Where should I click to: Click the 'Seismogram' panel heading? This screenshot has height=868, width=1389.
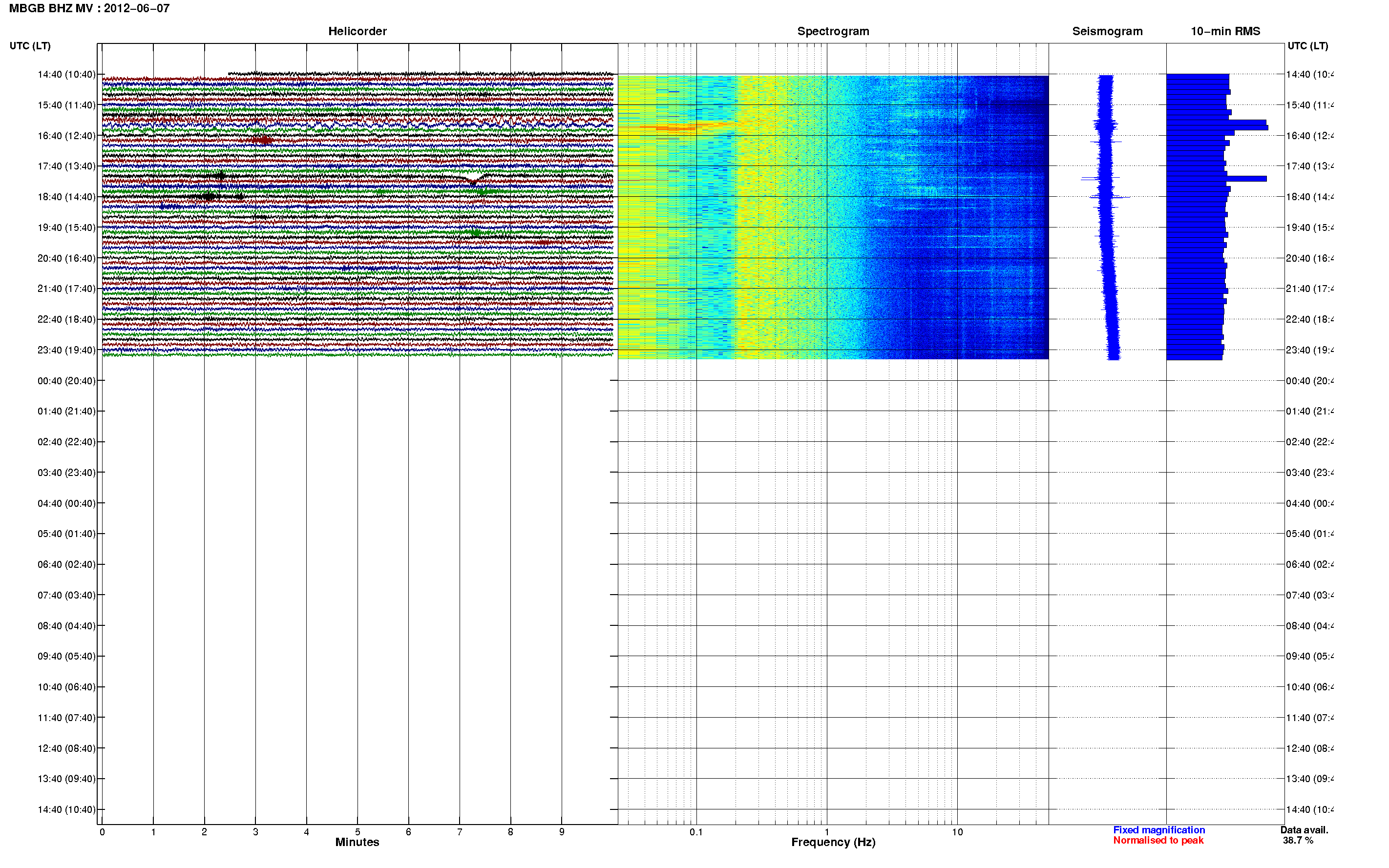pyautogui.click(x=1107, y=31)
